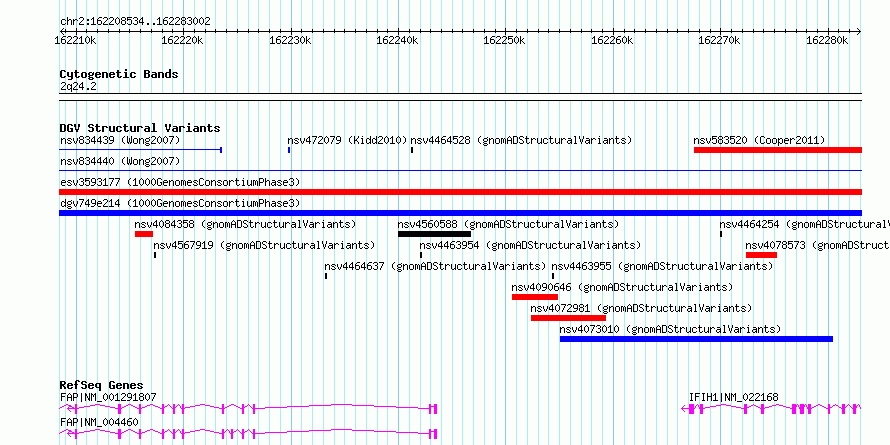Click the RefSeq Genes track title
The image size is (890, 445).
point(102,385)
